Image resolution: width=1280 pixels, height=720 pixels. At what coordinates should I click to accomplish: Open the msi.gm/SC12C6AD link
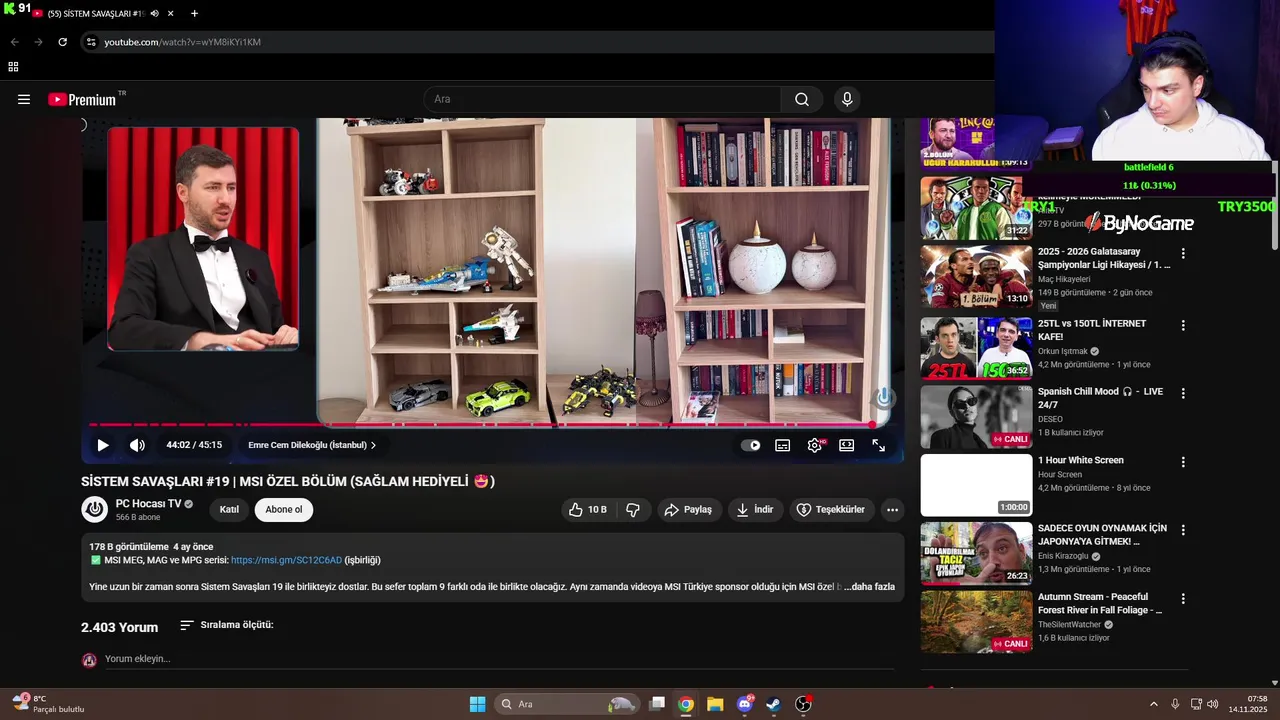click(286, 560)
